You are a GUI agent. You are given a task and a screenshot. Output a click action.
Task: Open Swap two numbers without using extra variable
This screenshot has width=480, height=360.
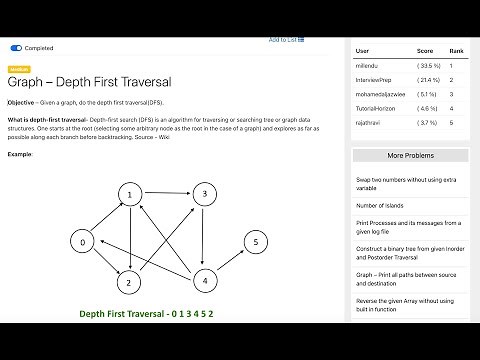click(406, 184)
